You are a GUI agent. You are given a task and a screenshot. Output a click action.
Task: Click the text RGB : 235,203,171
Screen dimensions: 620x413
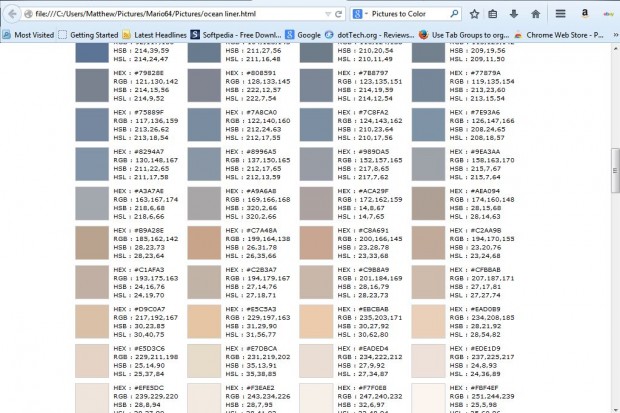click(x=370, y=318)
